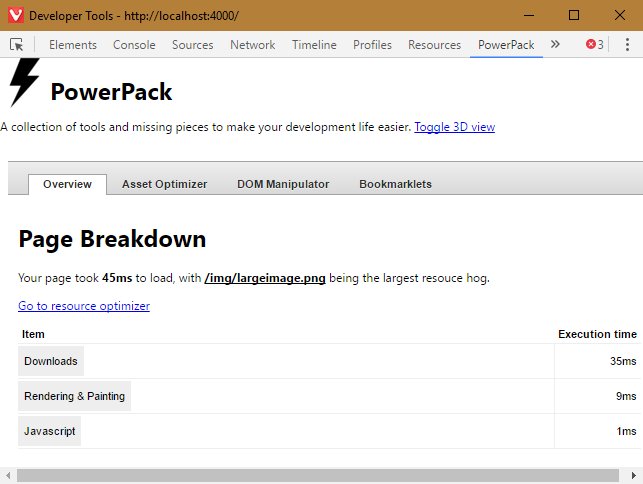Image resolution: width=643 pixels, height=484 pixels.
Task: Switch to DOM Manipulator tab
Action: pyautogui.click(x=283, y=184)
